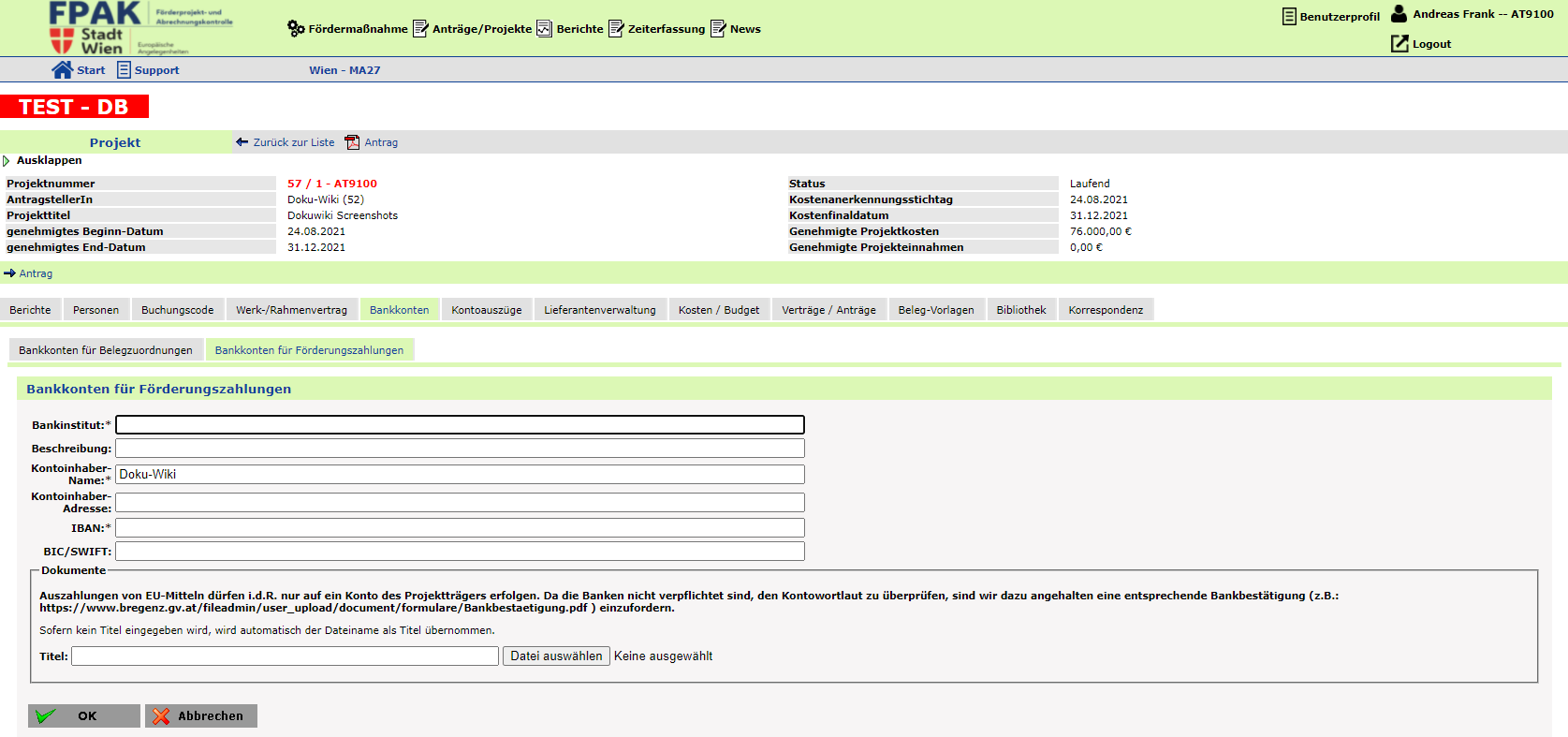This screenshot has height=737, width=1568.
Task: Open News via its icon
Action: pos(718,29)
